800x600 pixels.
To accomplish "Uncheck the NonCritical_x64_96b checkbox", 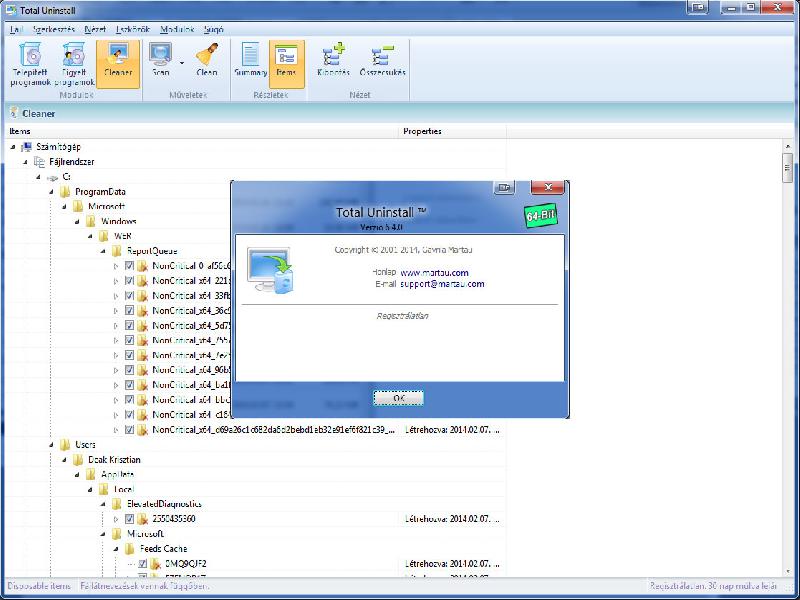I will [129, 370].
